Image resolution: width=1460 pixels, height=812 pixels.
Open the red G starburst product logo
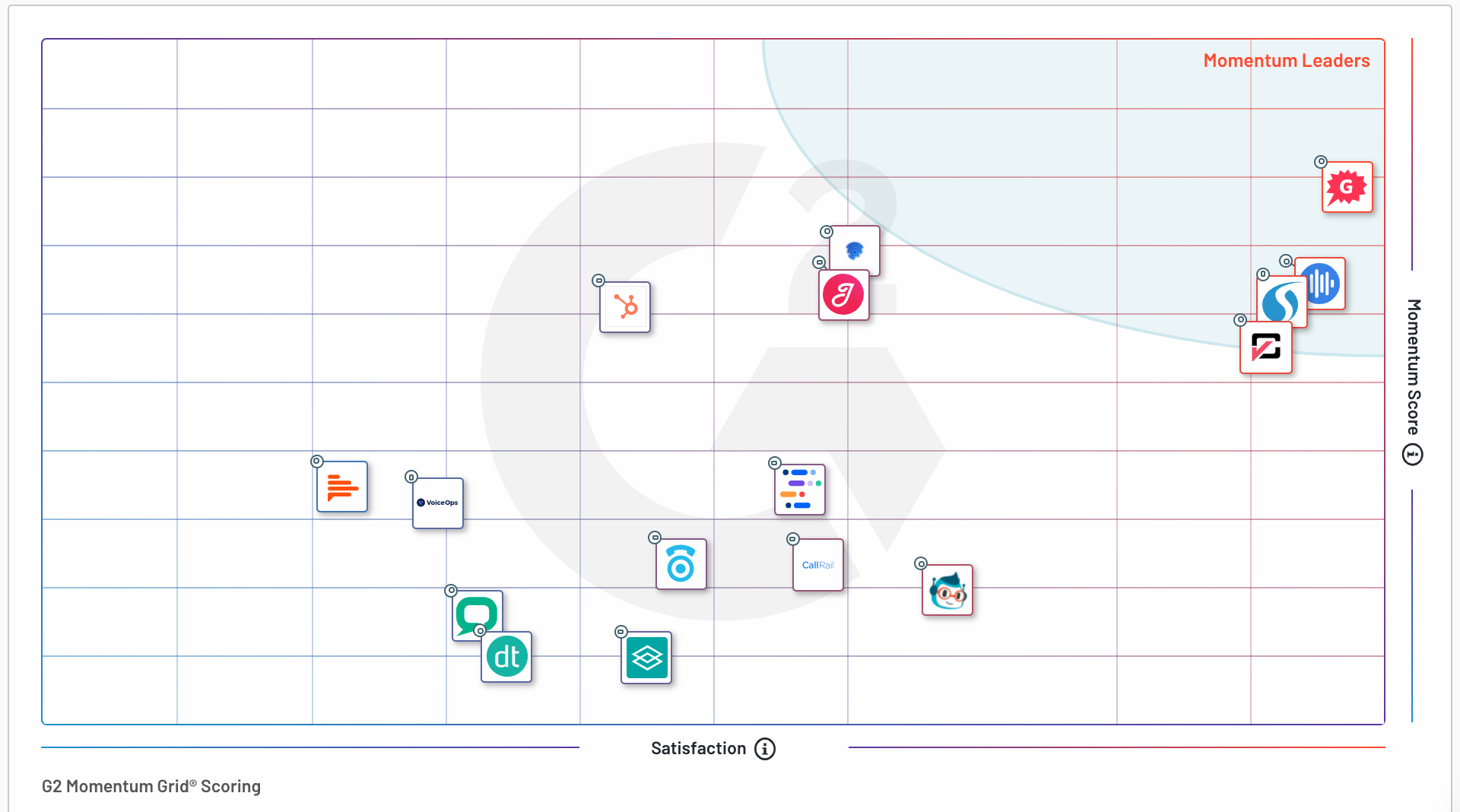pyautogui.click(x=1347, y=187)
